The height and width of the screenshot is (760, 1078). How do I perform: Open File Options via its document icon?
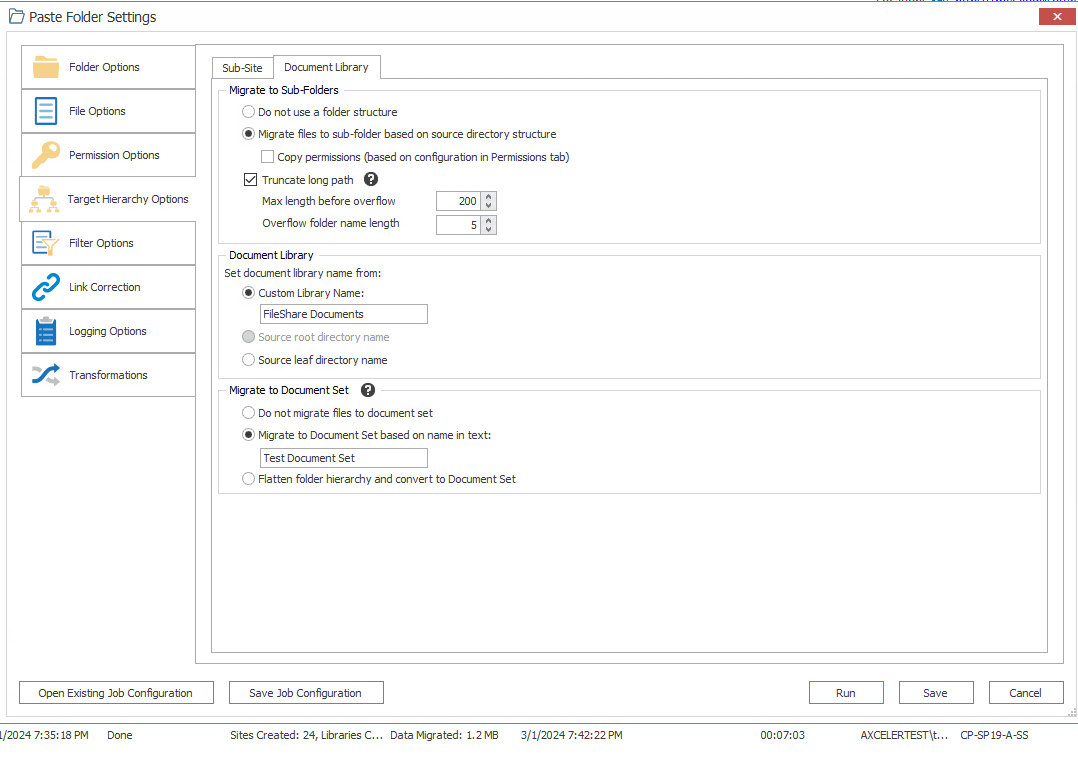pyautogui.click(x=43, y=110)
